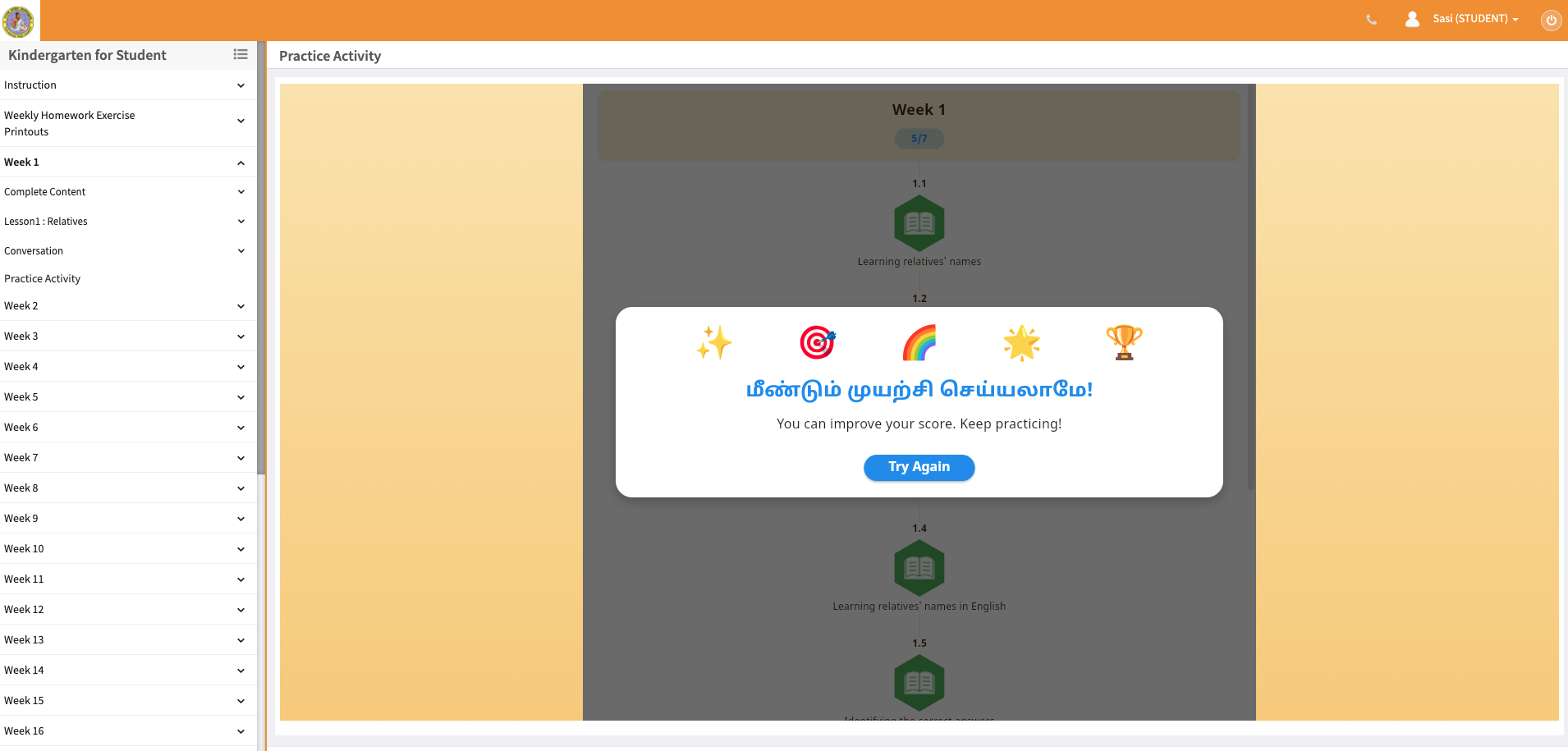Viewport: 1568px width, 751px height.
Task: Select Week 7 menu item
Action: [x=128, y=458]
